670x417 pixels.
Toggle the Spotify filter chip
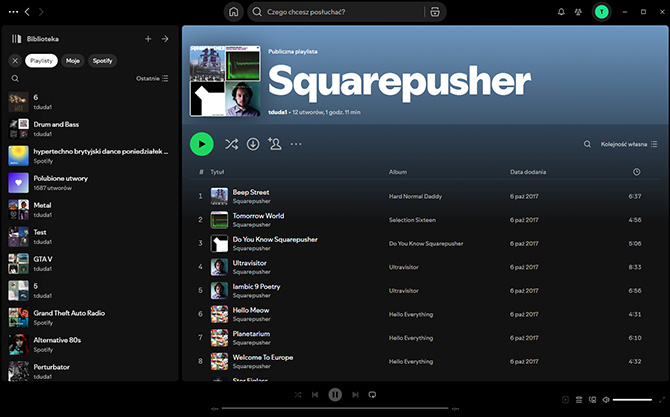coord(103,61)
